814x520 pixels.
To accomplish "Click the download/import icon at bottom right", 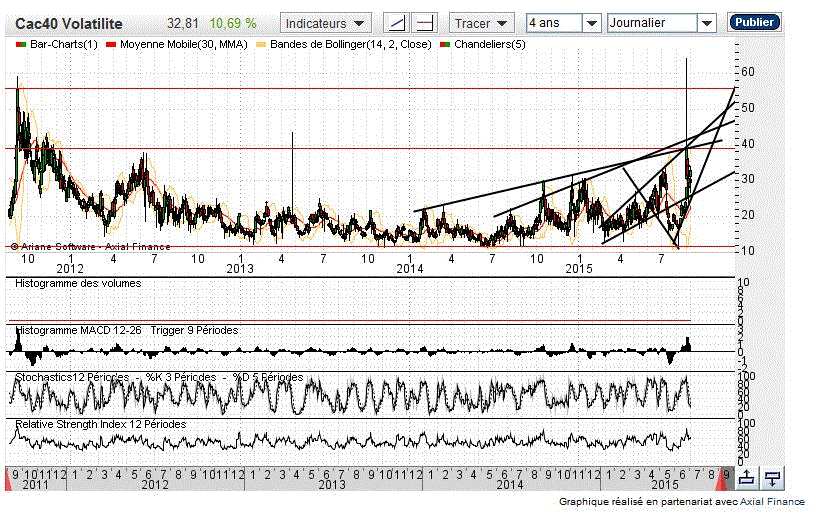I will [x=772, y=478].
